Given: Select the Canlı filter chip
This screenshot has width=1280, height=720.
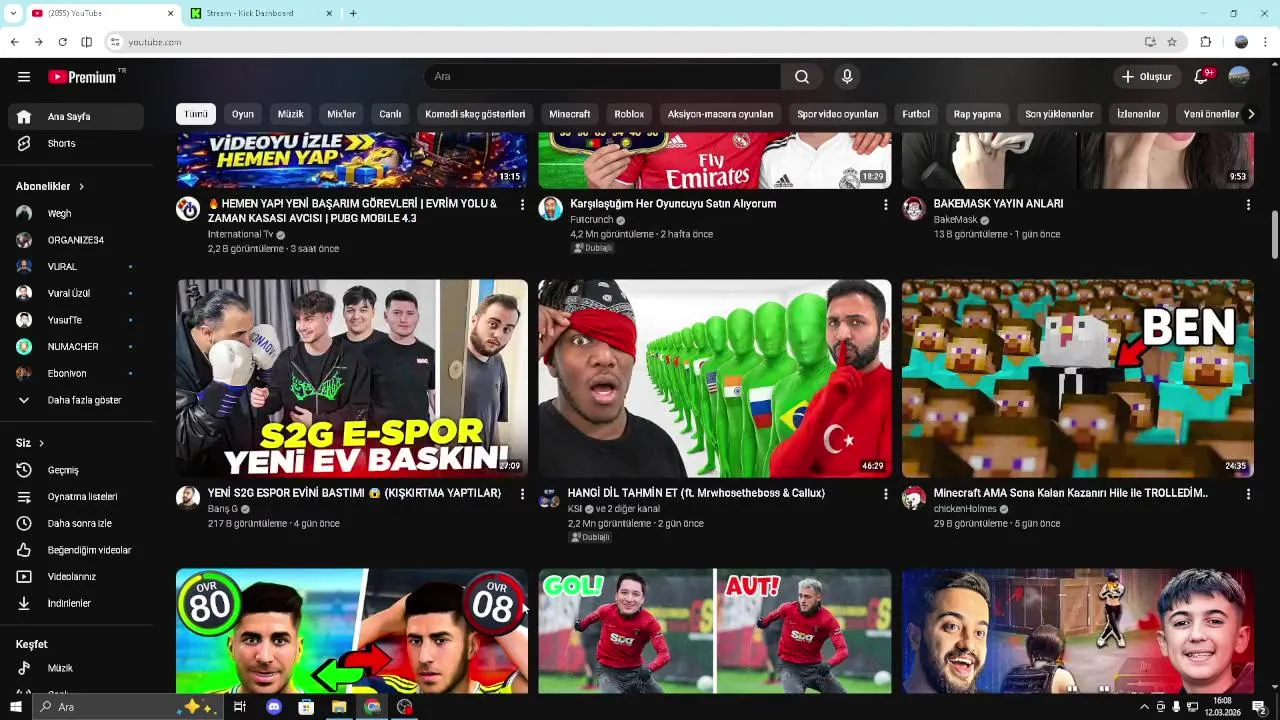Looking at the screenshot, I should (x=390, y=114).
